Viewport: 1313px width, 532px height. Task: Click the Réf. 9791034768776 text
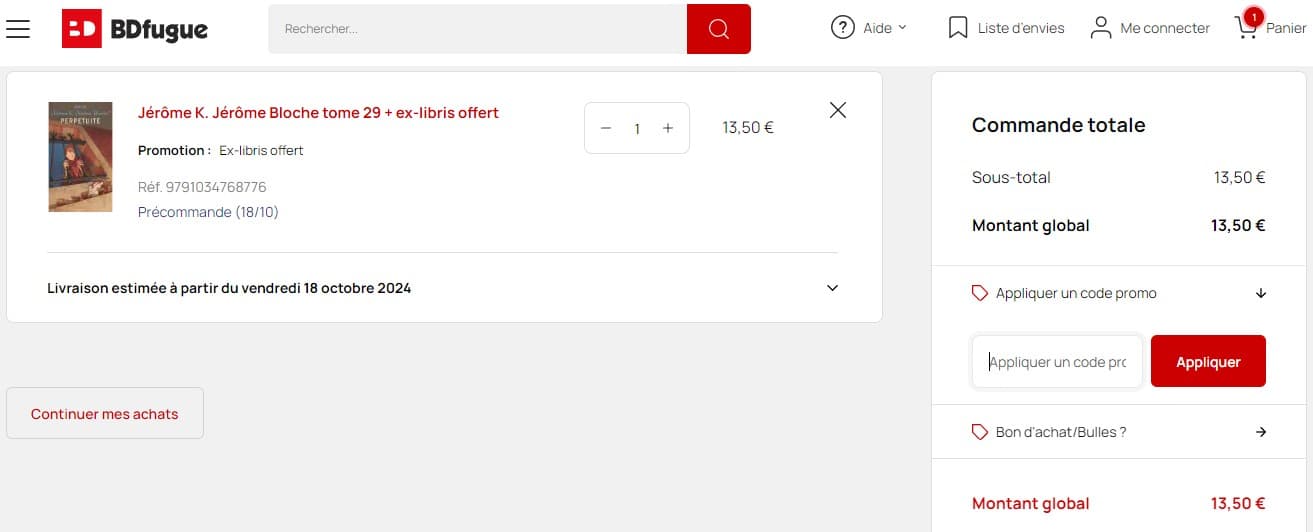tap(202, 187)
